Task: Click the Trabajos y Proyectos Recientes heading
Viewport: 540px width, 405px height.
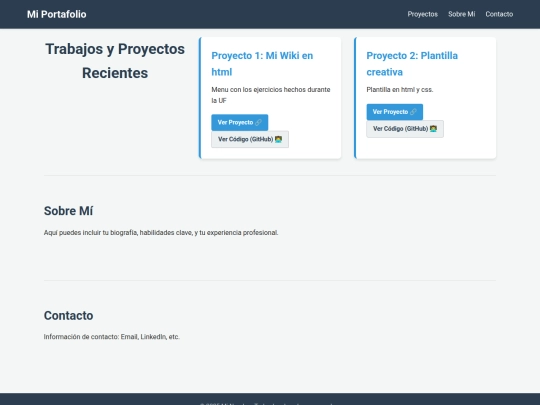Action: coord(115,61)
